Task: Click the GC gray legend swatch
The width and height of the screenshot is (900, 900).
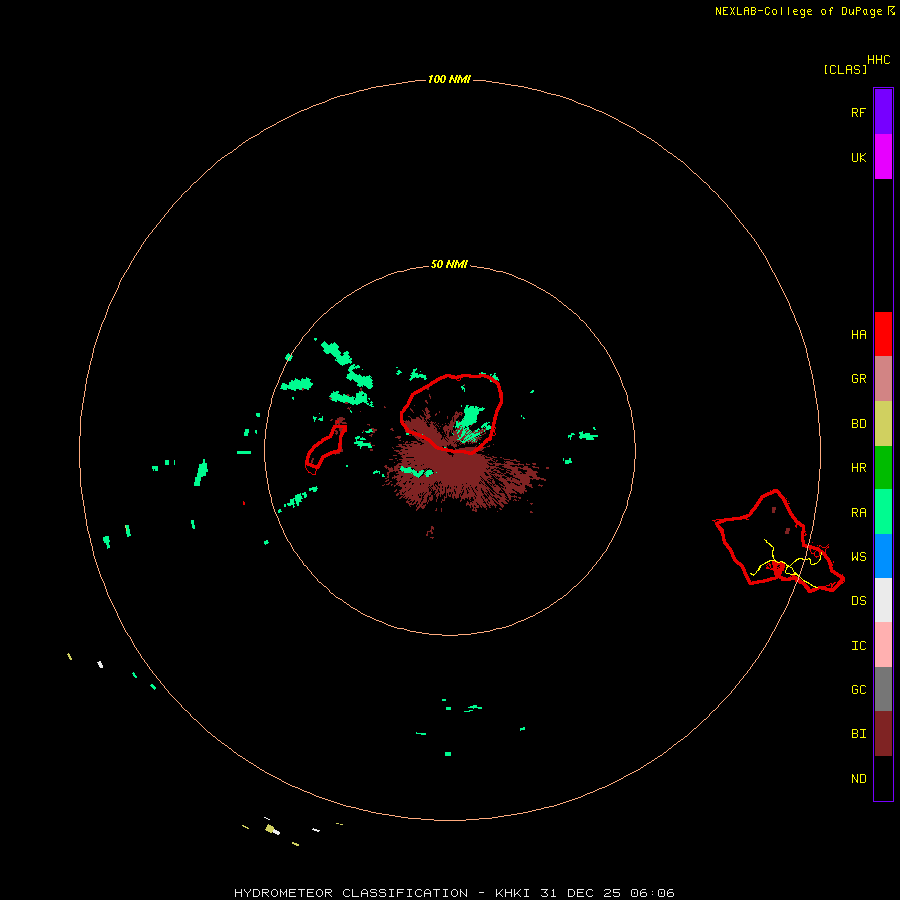Action: click(883, 689)
